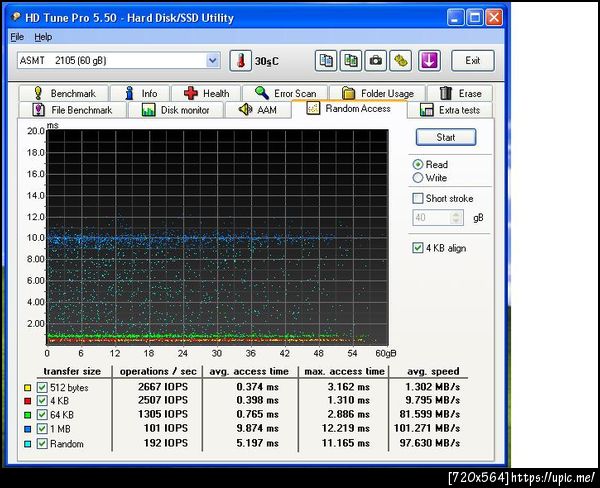
Task: Open the File menu
Action: click(x=17, y=37)
